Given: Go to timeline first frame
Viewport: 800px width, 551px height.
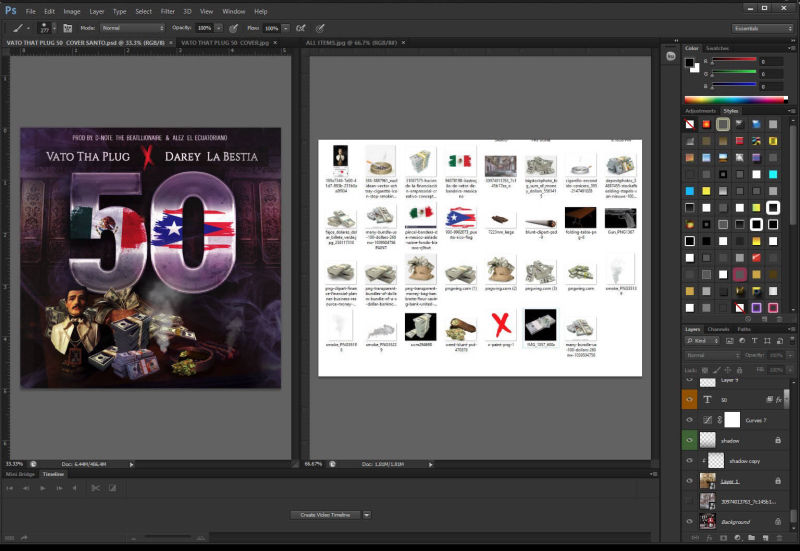Looking at the screenshot, I should [x=10, y=488].
